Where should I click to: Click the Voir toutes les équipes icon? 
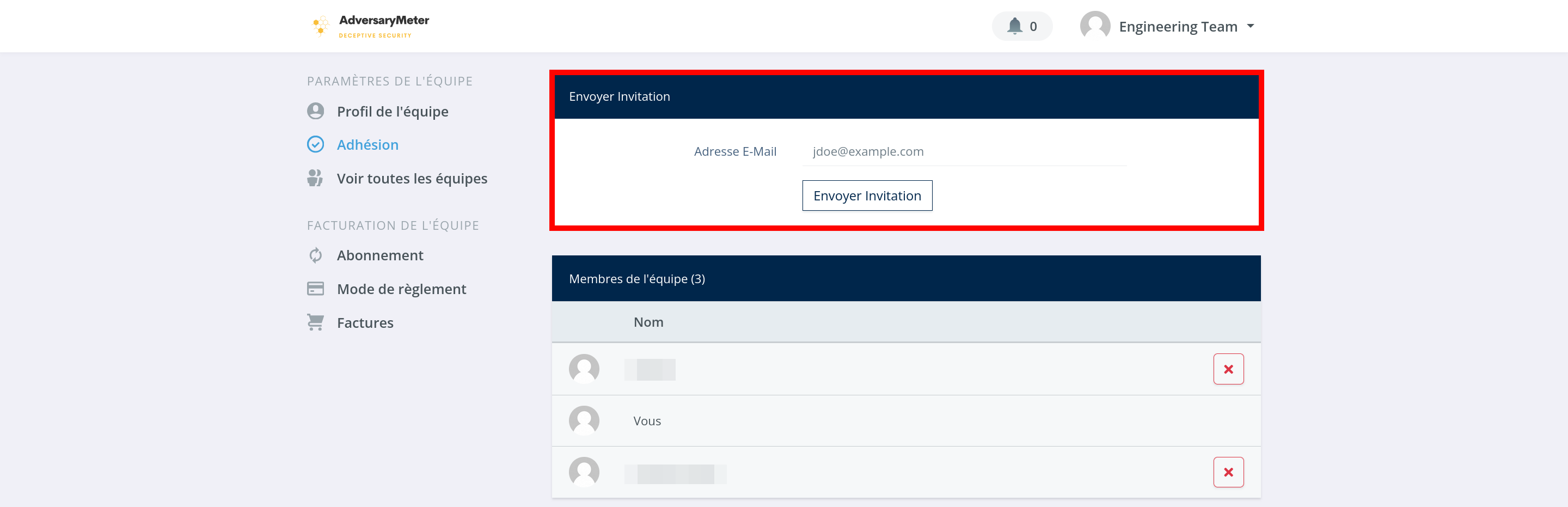[315, 178]
